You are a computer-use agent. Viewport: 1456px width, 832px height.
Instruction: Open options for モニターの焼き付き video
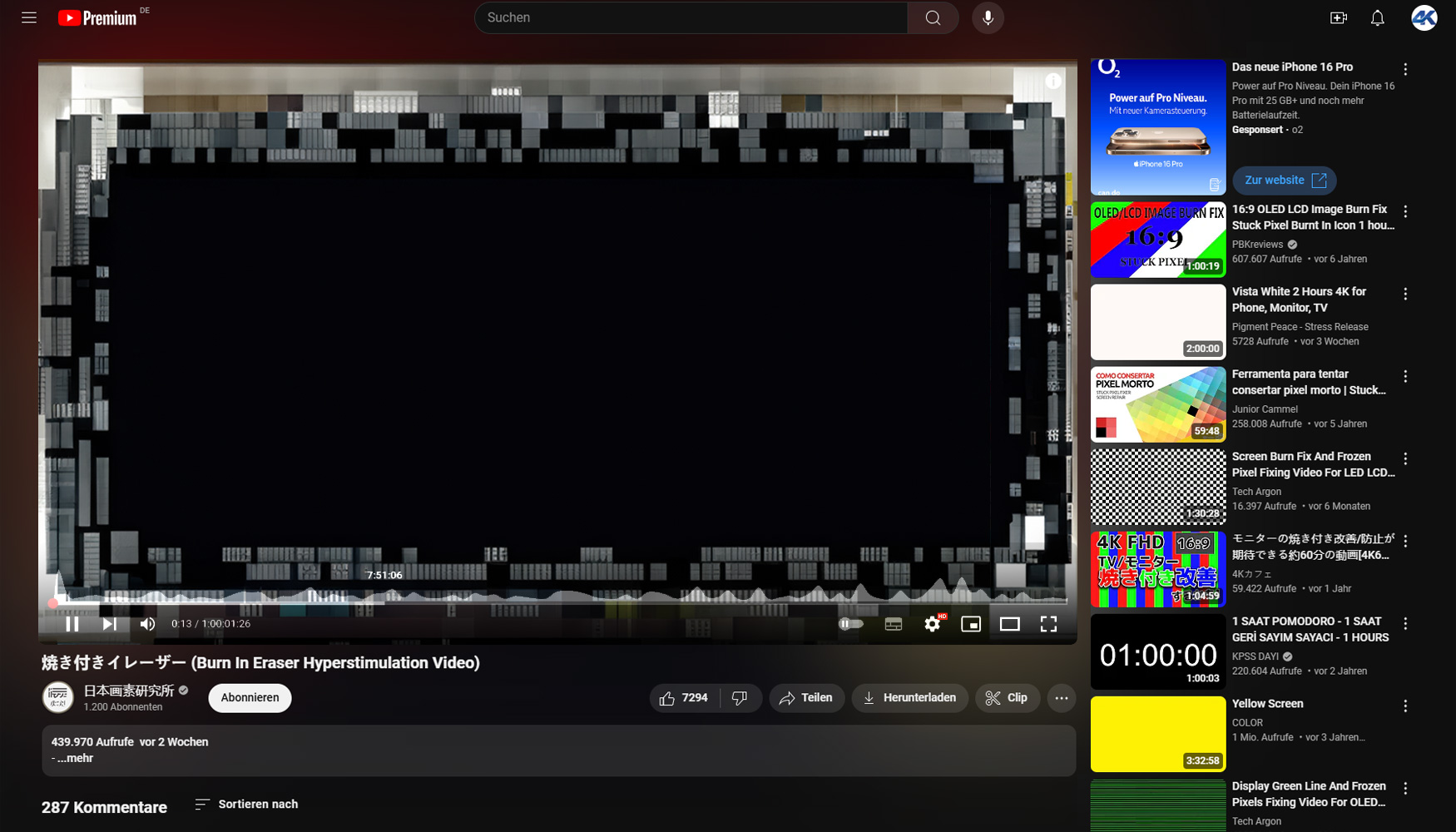(1405, 541)
